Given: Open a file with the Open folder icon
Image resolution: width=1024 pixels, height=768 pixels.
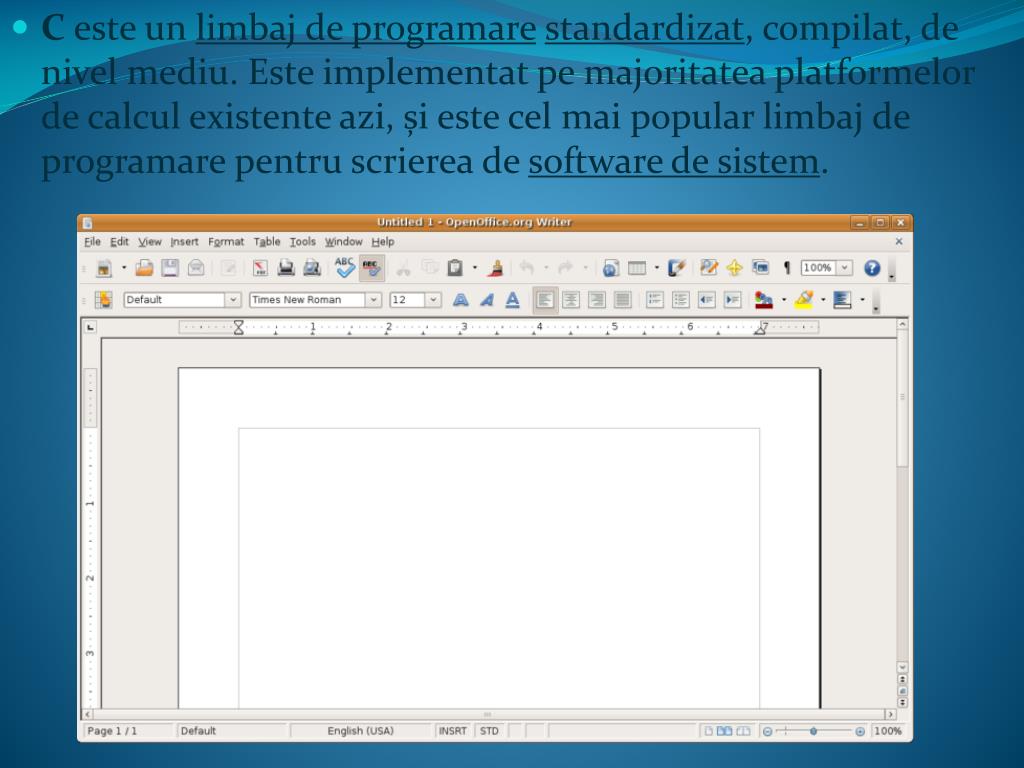Looking at the screenshot, I should coord(144,268).
